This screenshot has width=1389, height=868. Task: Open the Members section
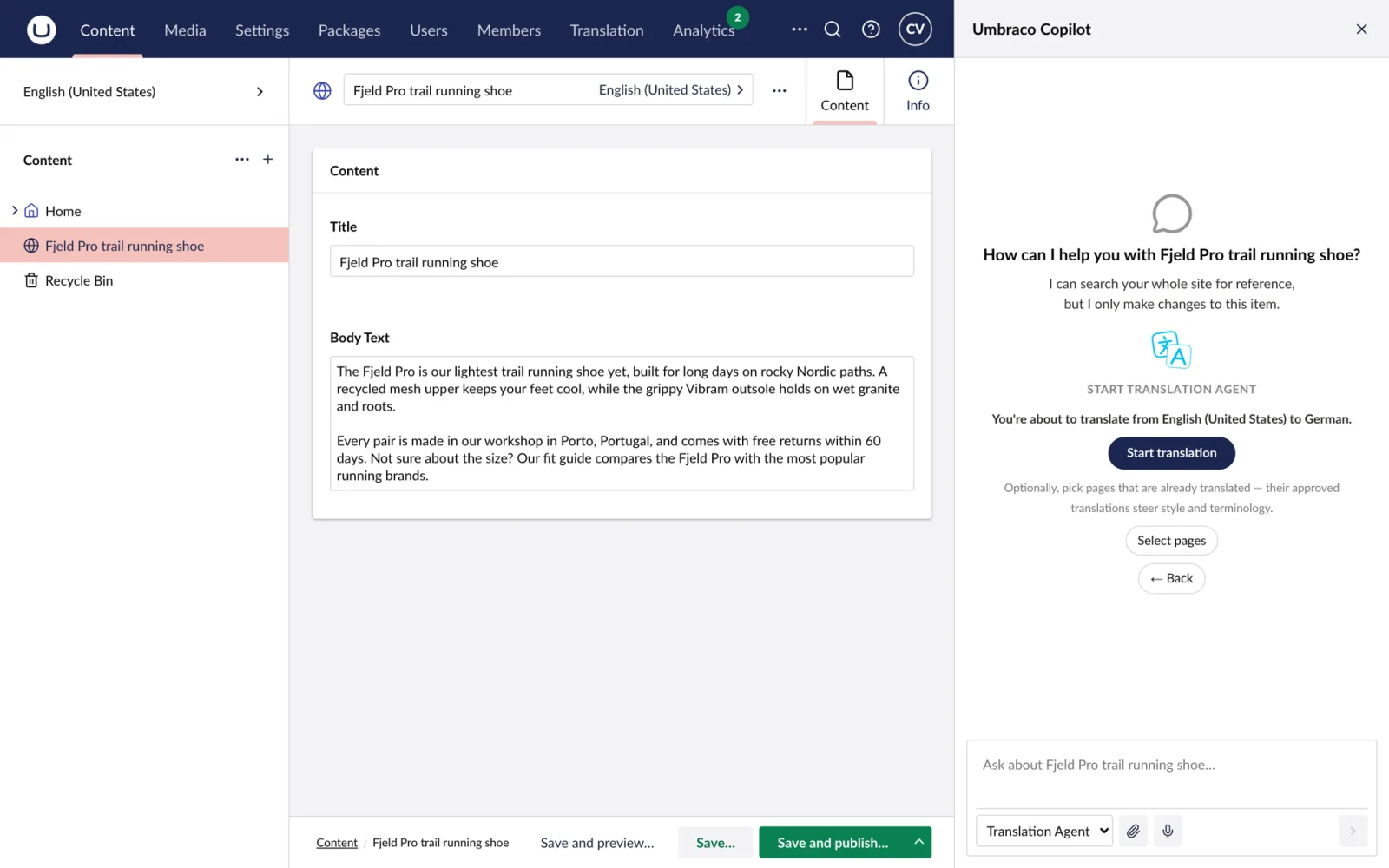[509, 30]
